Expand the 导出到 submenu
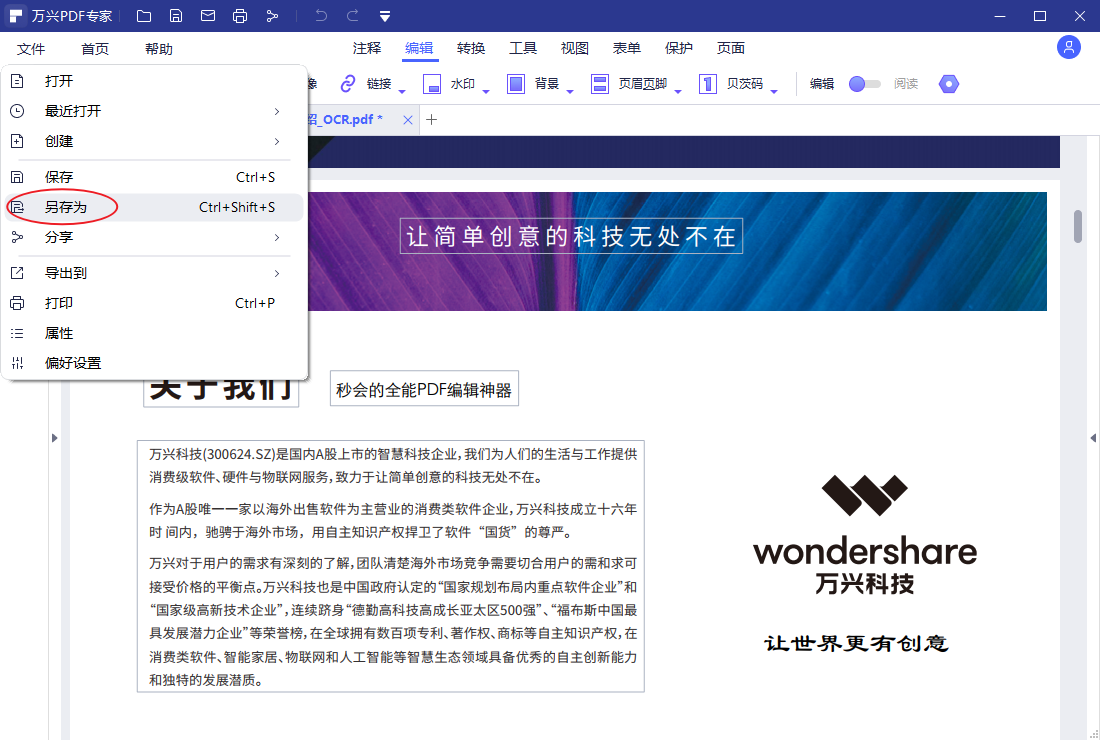The width and height of the screenshot is (1100, 740). [x=66, y=272]
